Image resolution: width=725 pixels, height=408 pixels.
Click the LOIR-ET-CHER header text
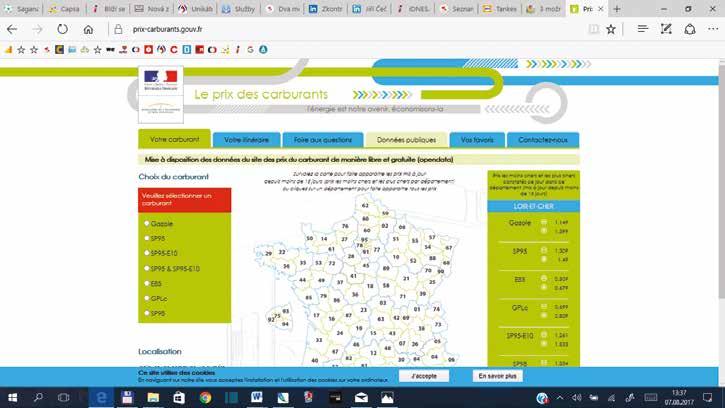pyautogui.click(x=533, y=206)
